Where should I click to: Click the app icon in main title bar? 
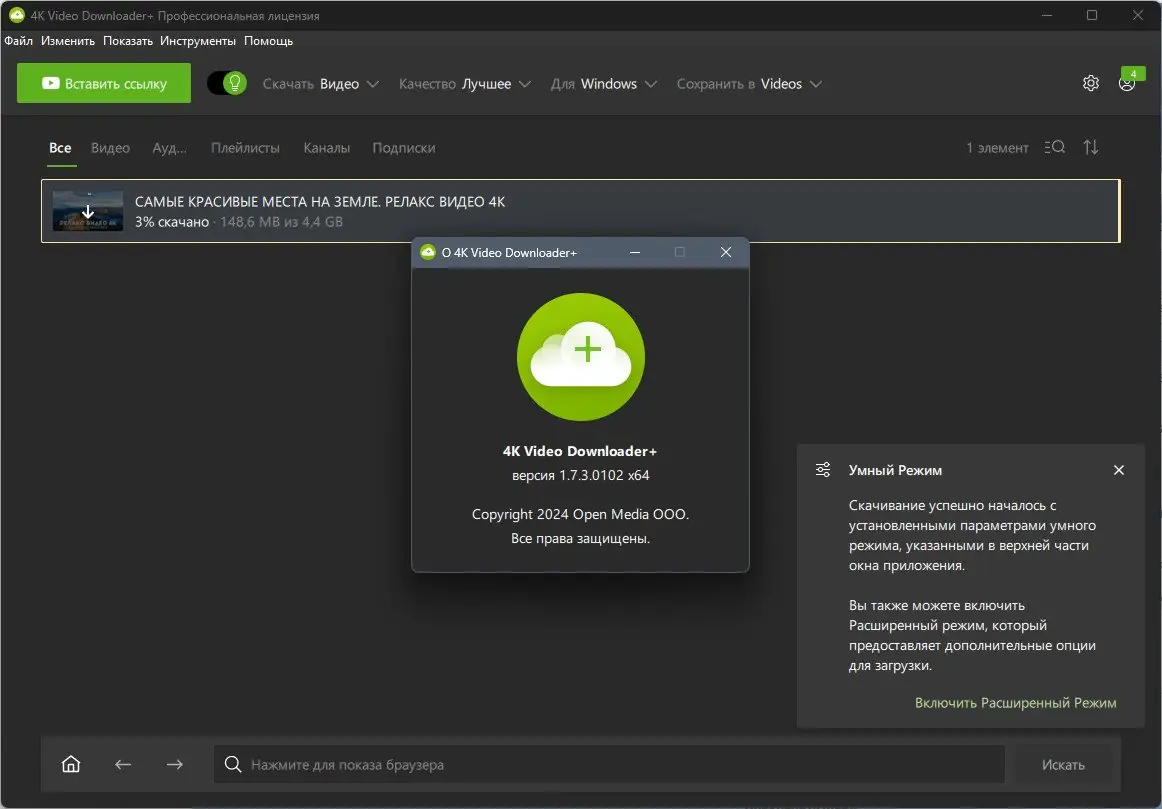click(x=16, y=15)
